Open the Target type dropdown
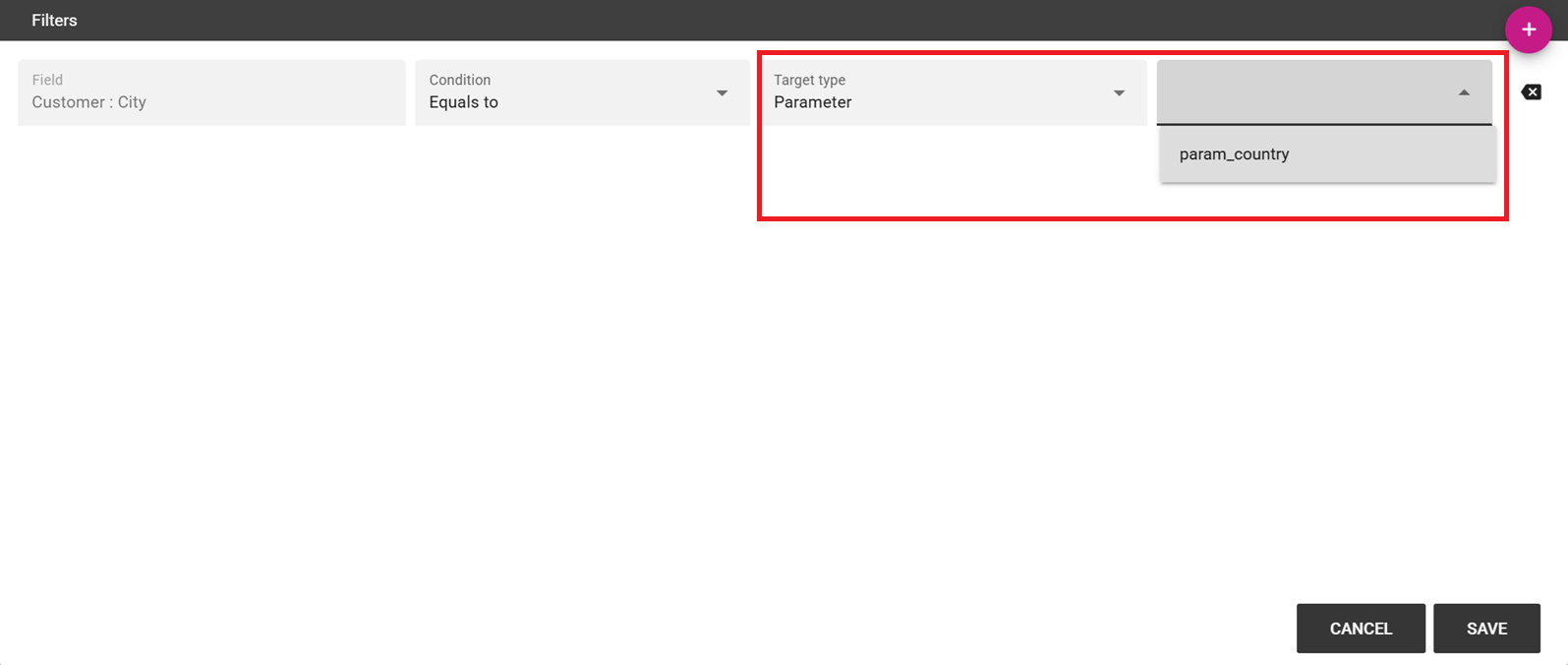The image size is (1568, 665). pos(955,92)
